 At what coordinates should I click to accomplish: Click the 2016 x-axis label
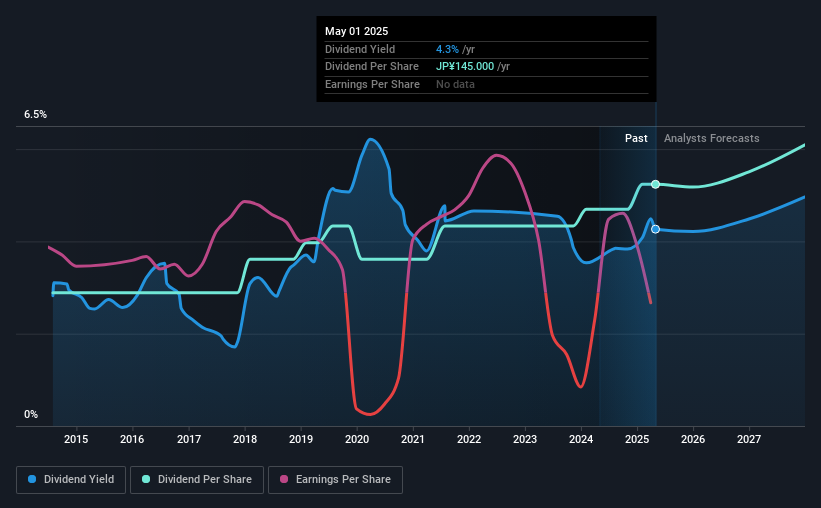click(132, 439)
